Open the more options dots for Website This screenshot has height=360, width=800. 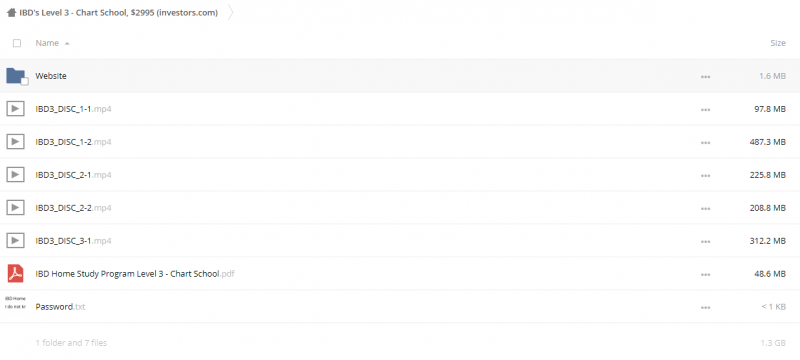[x=706, y=76]
